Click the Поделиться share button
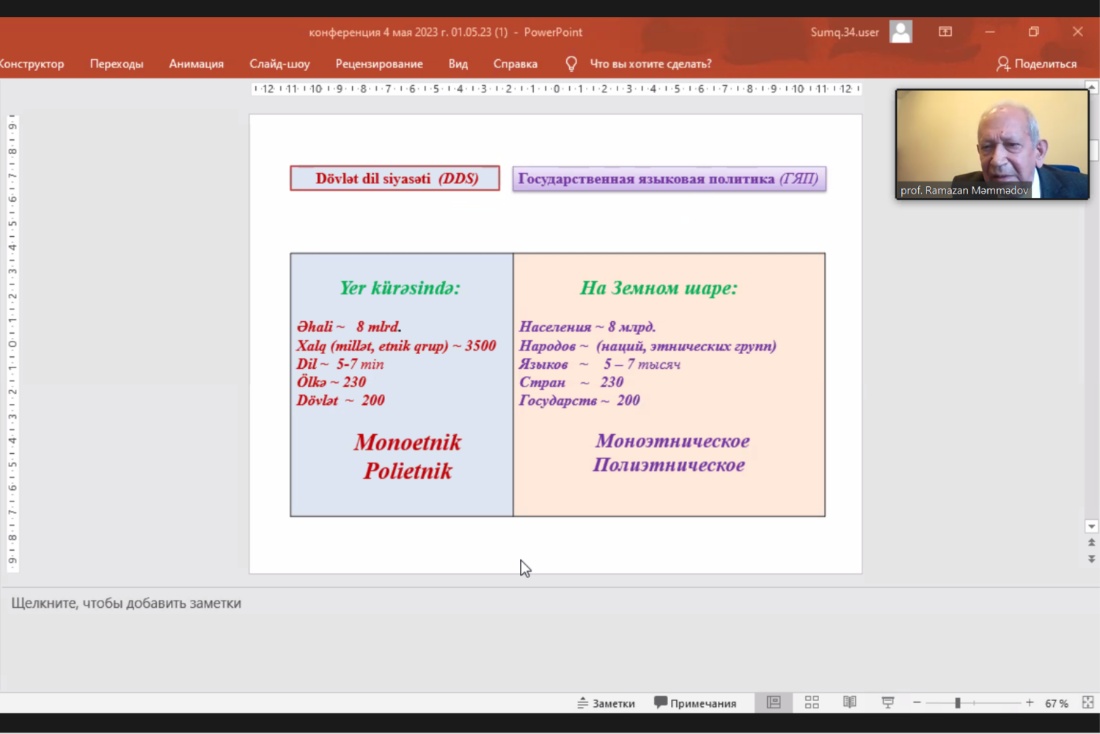 pyautogui.click(x=1036, y=64)
